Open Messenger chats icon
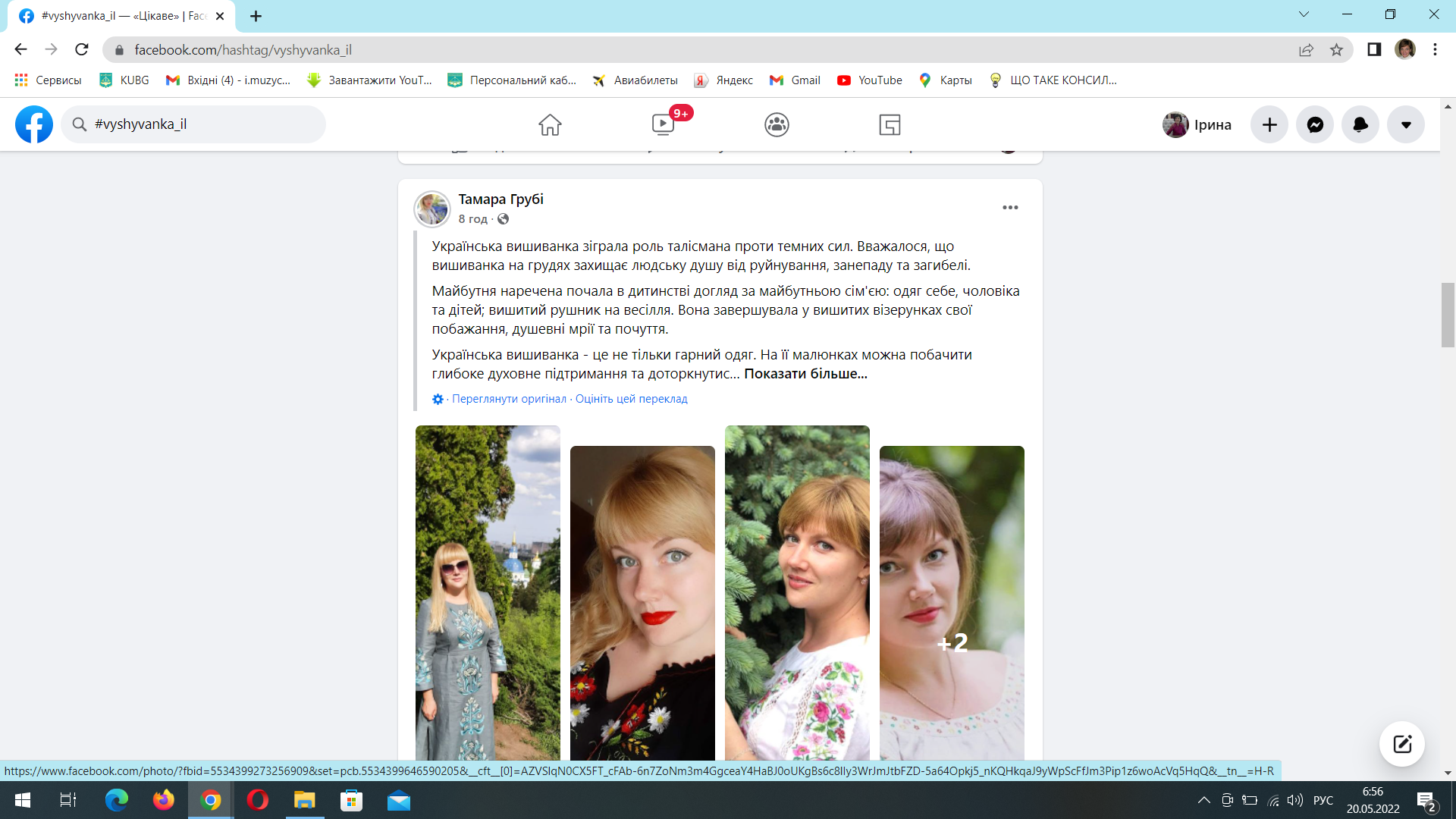The image size is (1456, 819). pos(1315,124)
